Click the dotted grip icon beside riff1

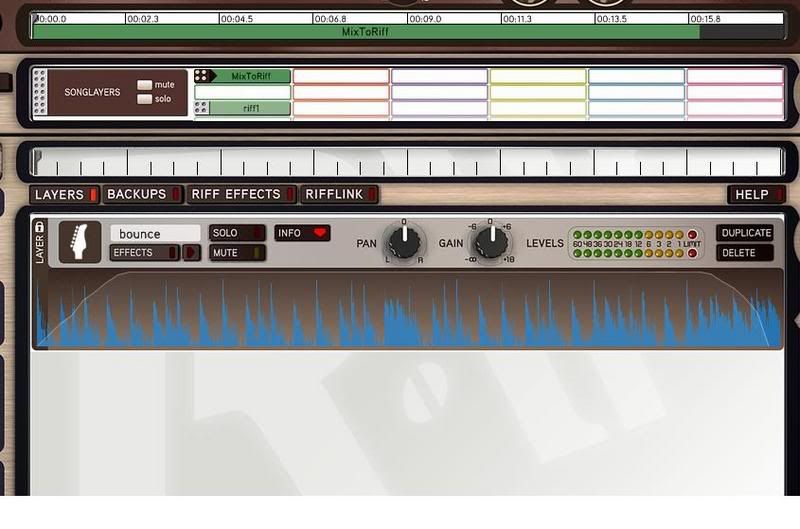pos(201,108)
